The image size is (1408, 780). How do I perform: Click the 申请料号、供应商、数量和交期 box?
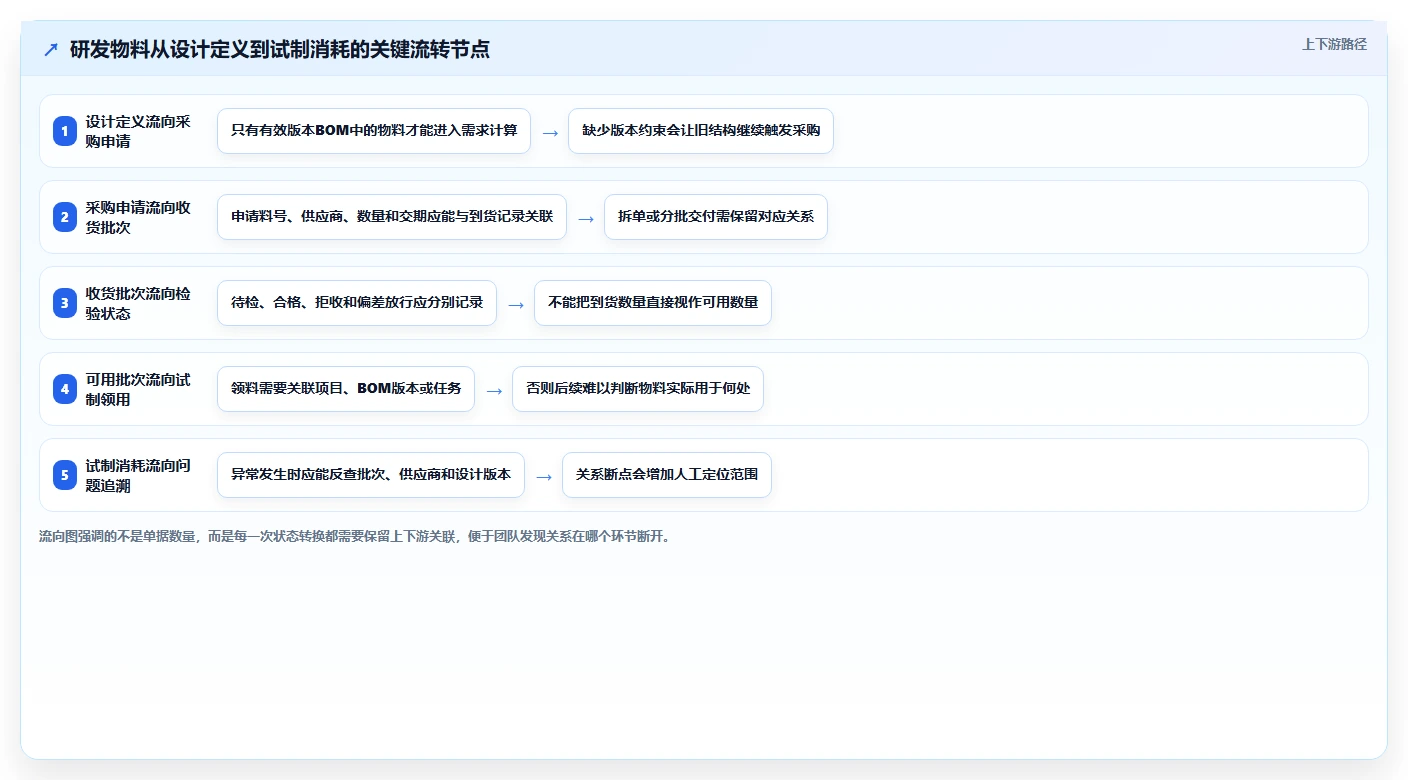pyautogui.click(x=392, y=217)
